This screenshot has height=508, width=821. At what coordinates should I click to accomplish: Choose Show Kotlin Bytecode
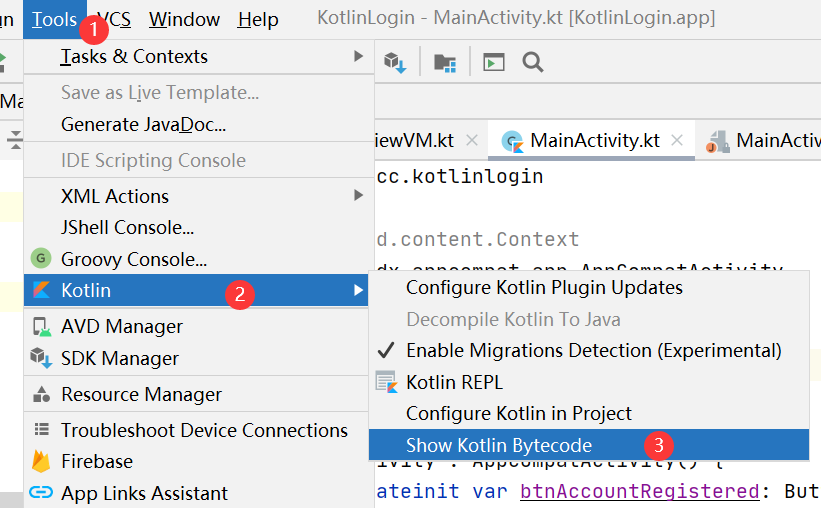pyautogui.click(x=589, y=445)
